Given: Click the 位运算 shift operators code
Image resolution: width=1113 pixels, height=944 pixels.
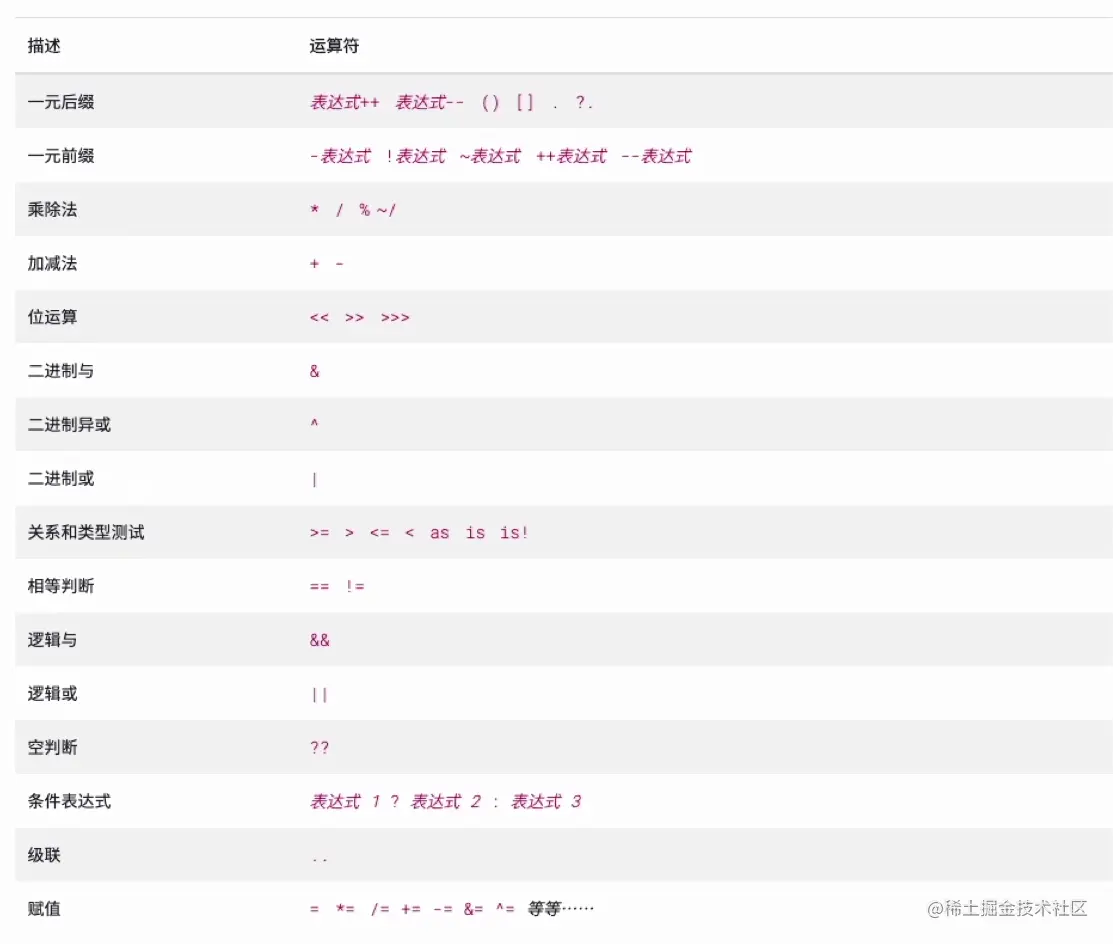Looking at the screenshot, I should click(360, 317).
